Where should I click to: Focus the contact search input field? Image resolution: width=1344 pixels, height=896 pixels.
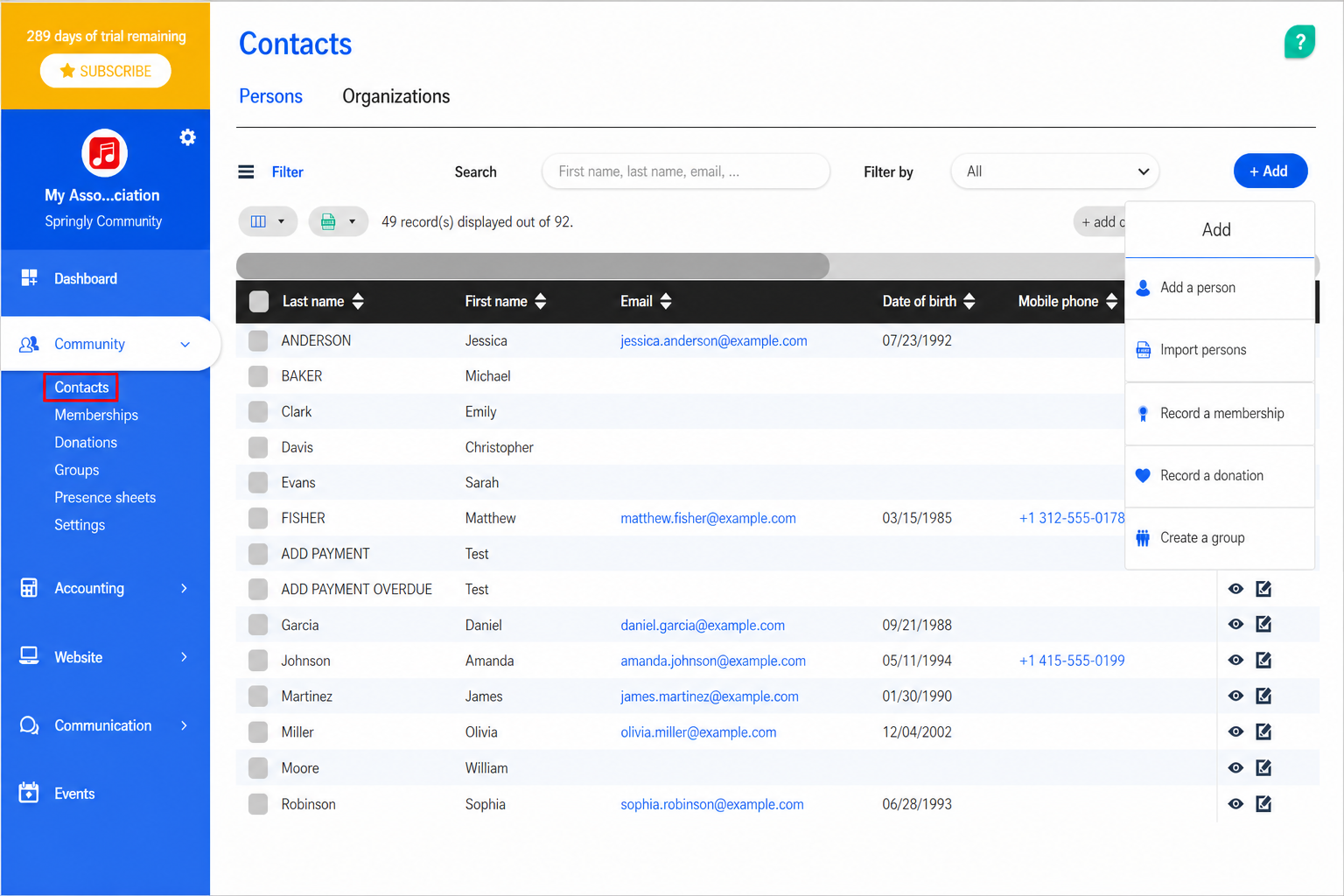pyautogui.click(x=686, y=171)
